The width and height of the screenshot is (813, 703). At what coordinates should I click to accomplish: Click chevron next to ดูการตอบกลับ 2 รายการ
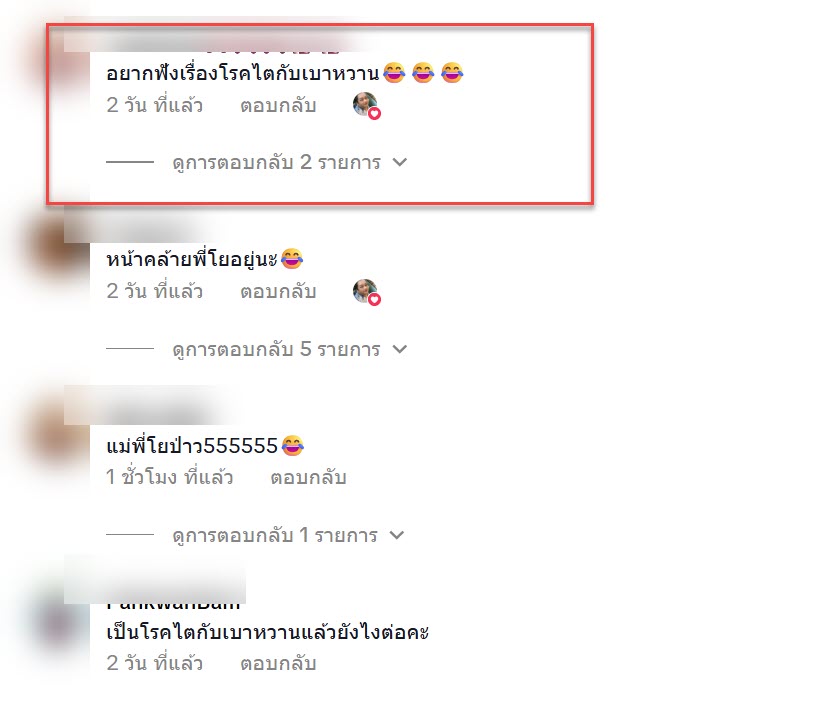(400, 162)
